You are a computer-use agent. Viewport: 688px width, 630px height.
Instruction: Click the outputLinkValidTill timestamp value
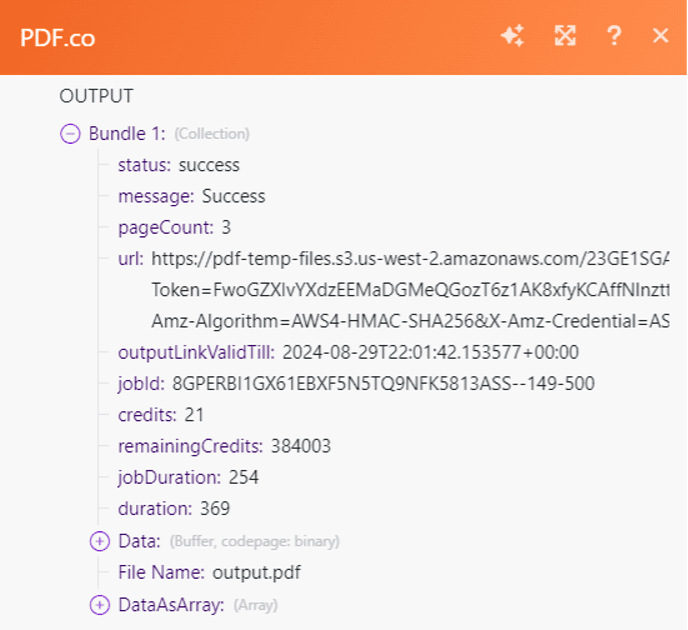(x=430, y=352)
